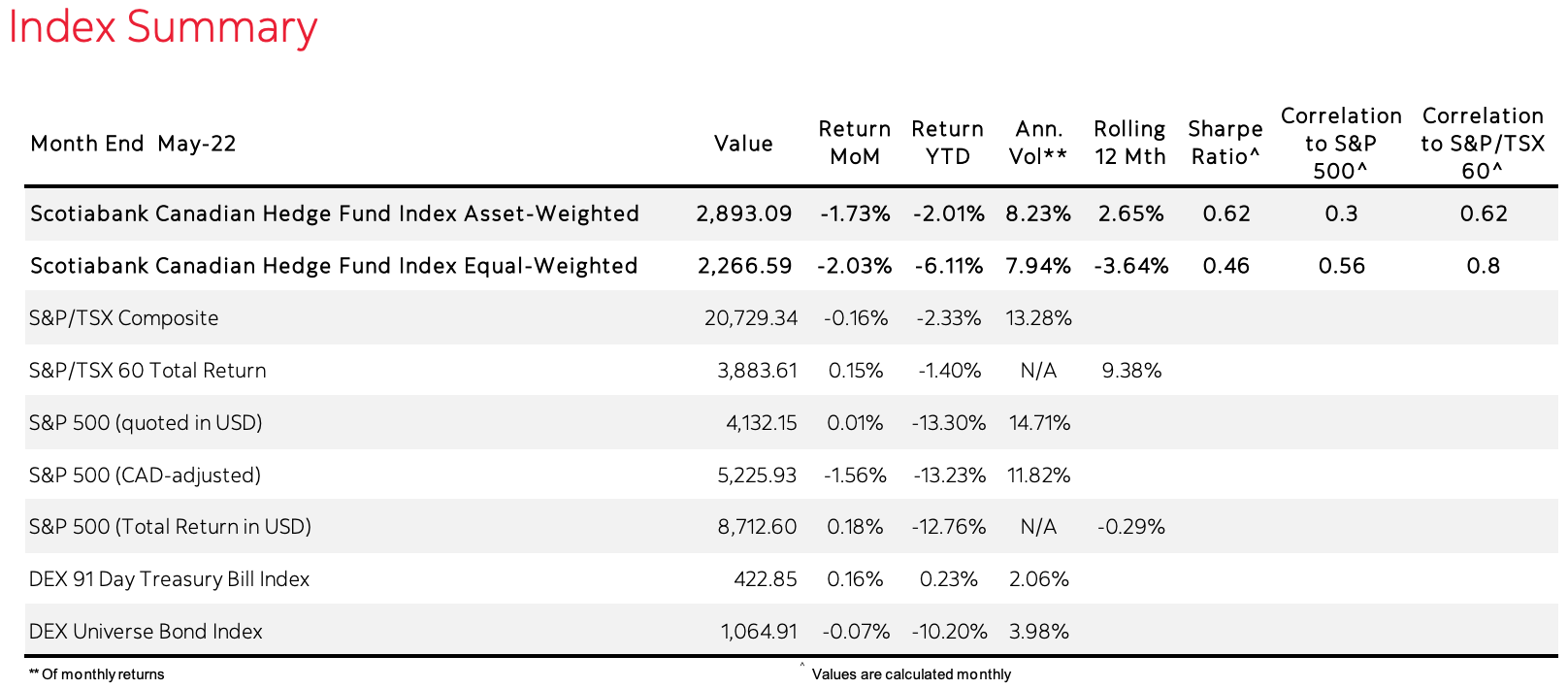The image size is (1568, 689).
Task: Click the Return MoM column header
Action: 854,143
